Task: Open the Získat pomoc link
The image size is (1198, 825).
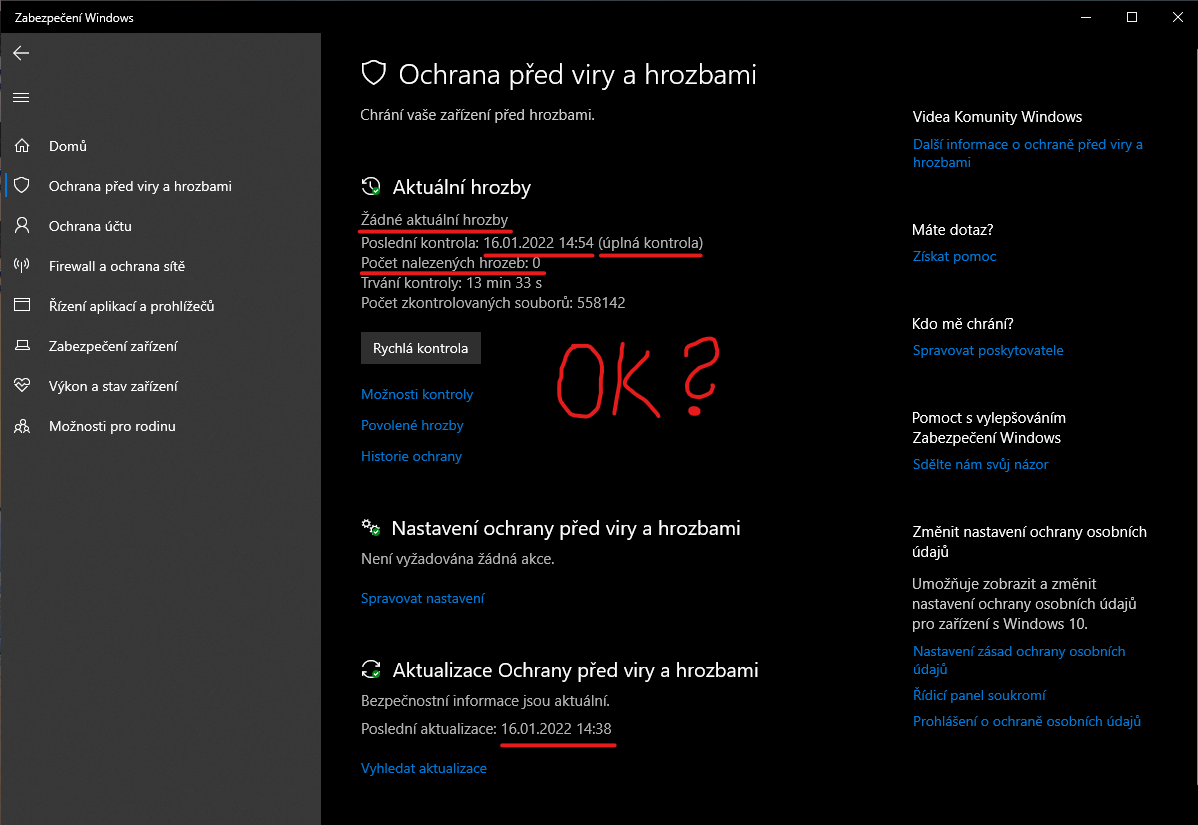Action: point(954,256)
